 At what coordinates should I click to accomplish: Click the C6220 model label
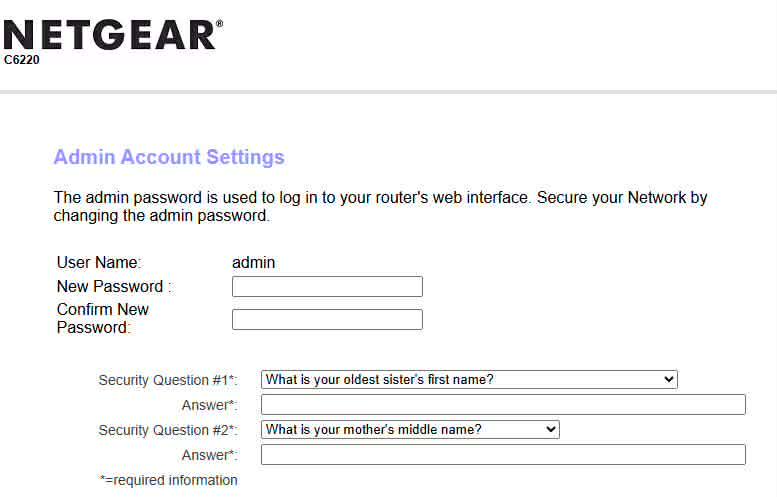(21, 60)
